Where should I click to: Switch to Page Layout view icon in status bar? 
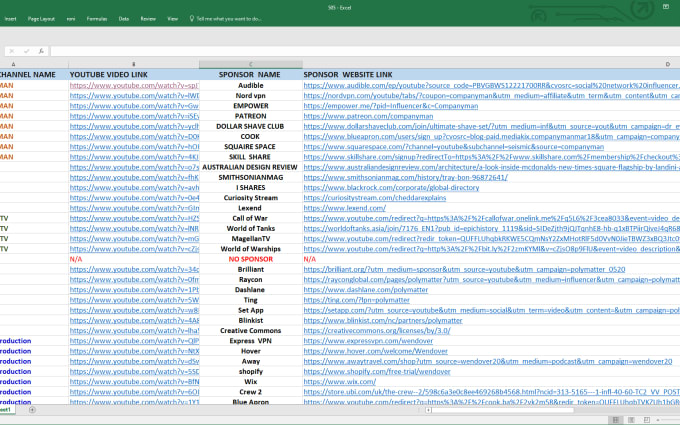pyautogui.click(x=631, y=420)
